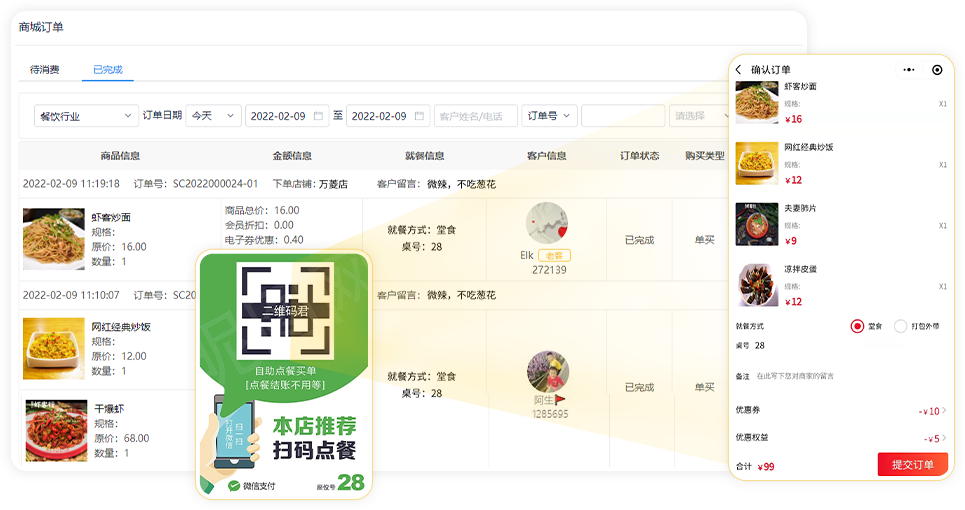
Task: Select 堂食 dining option
Action: 857,326
